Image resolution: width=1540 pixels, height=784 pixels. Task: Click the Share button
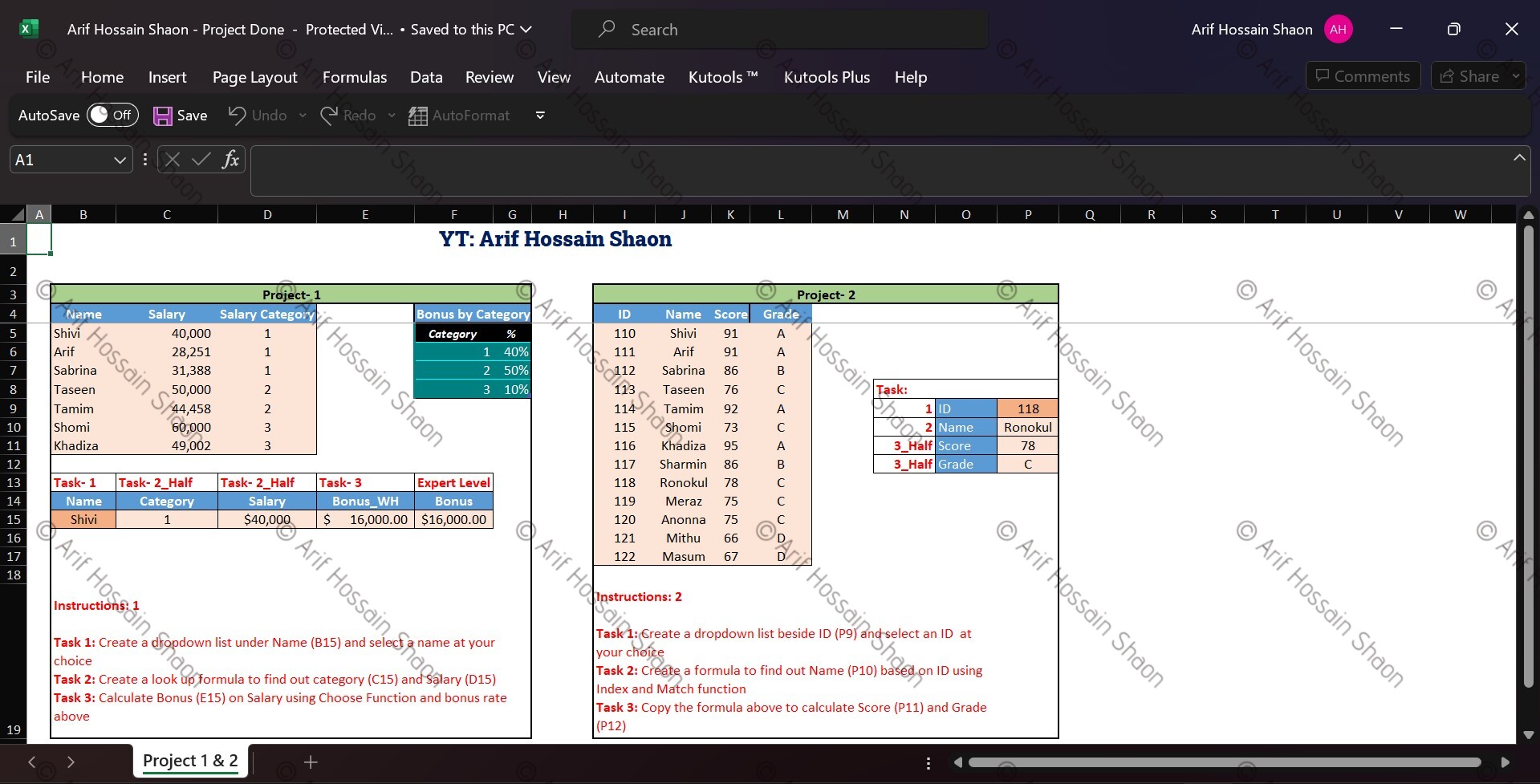tap(1473, 75)
